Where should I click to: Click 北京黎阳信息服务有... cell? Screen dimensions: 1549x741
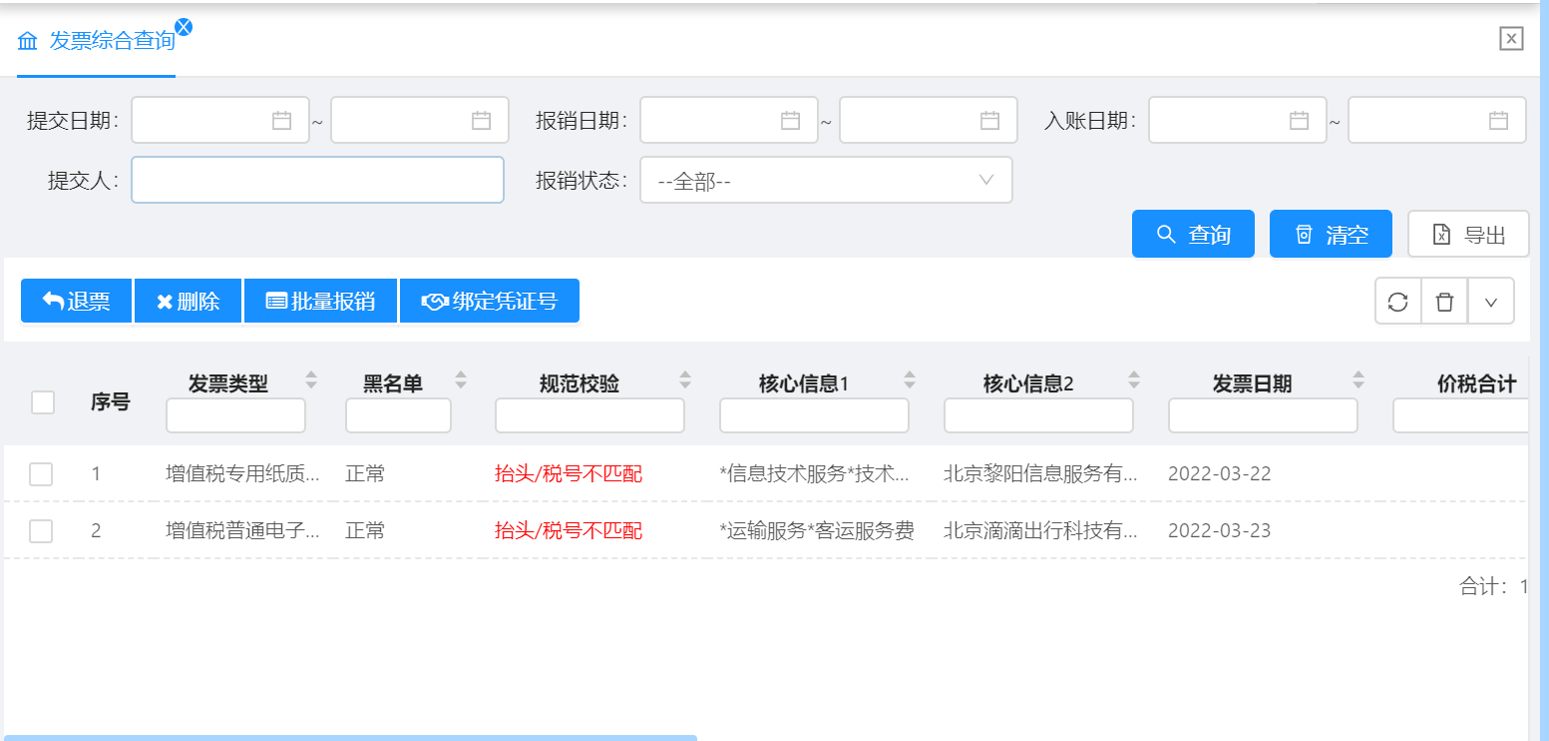point(1041,474)
